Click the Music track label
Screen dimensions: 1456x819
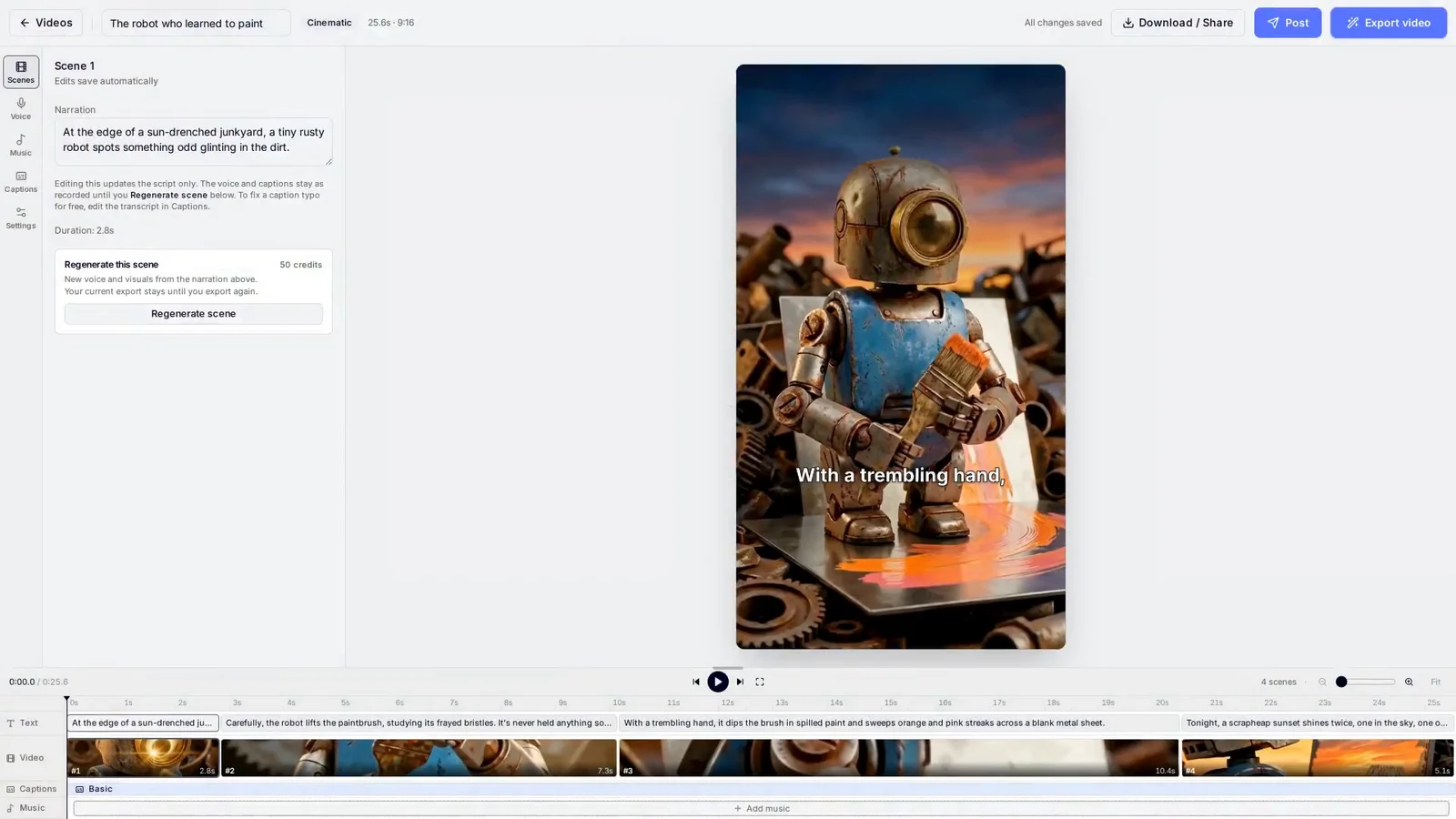coord(25,808)
